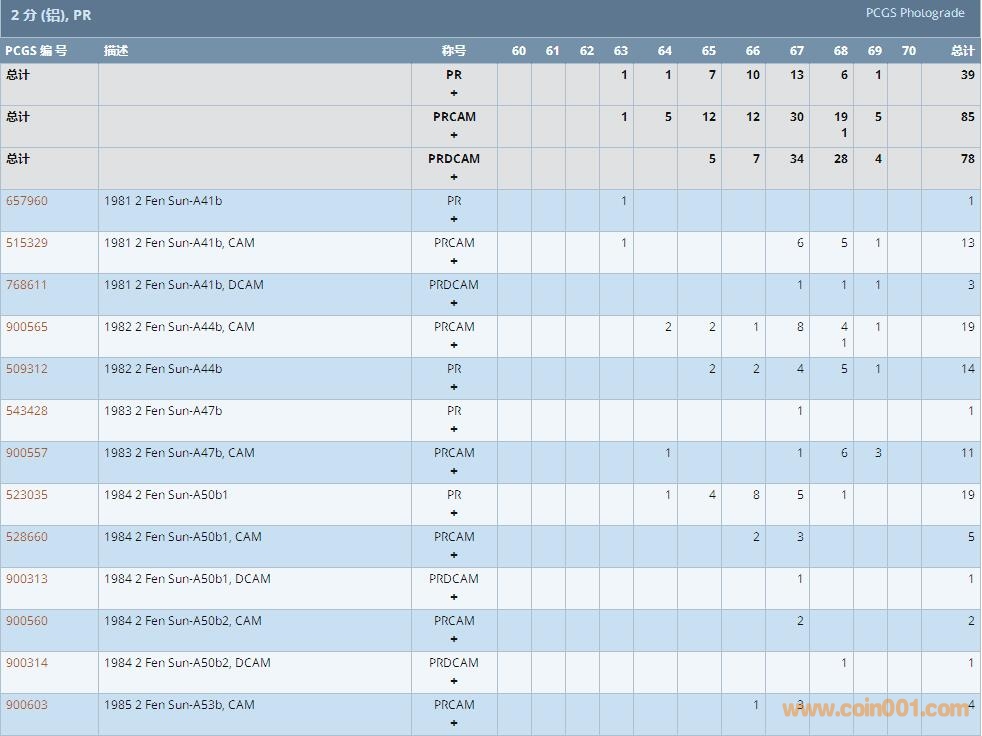
Task: Open coin number 515329 link
Action: click(x=26, y=243)
